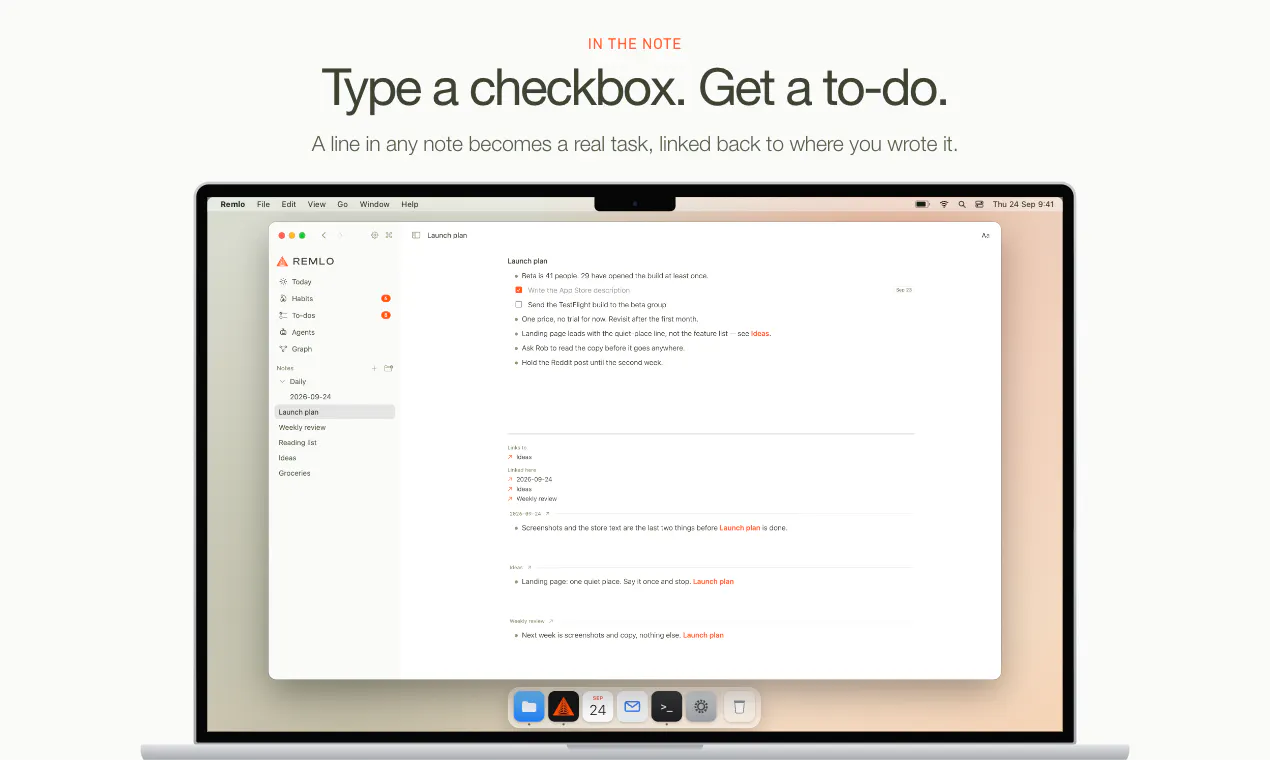The height and width of the screenshot is (760, 1270).
Task: Open the View menu
Action: (x=317, y=204)
